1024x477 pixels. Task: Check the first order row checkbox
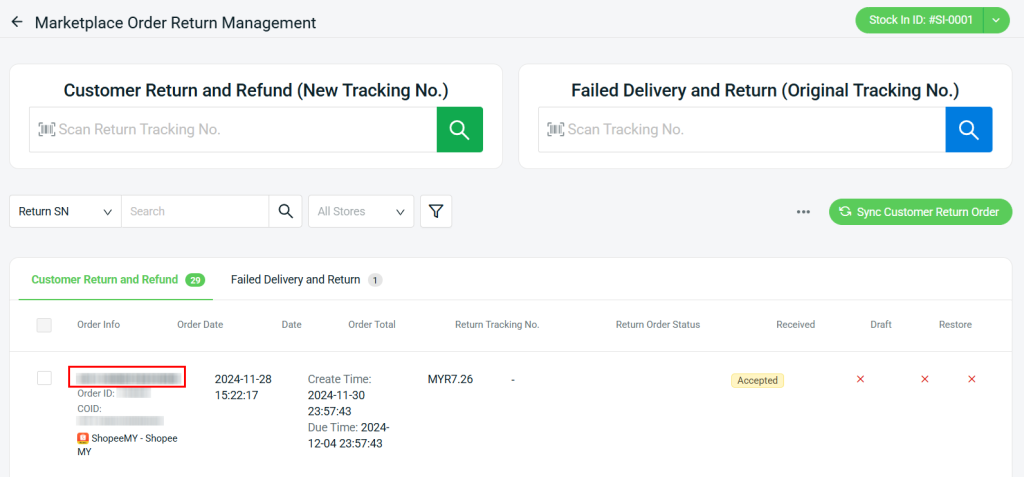coord(44,378)
